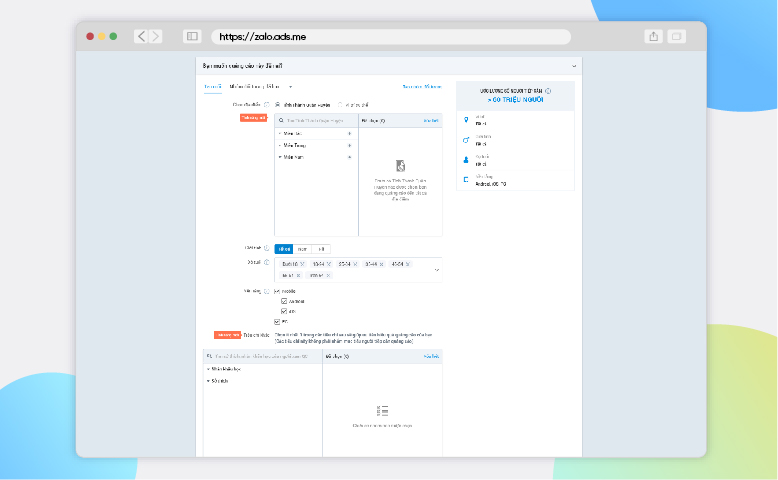
Task: Click magnifier icon in province search box
Action: (x=281, y=121)
